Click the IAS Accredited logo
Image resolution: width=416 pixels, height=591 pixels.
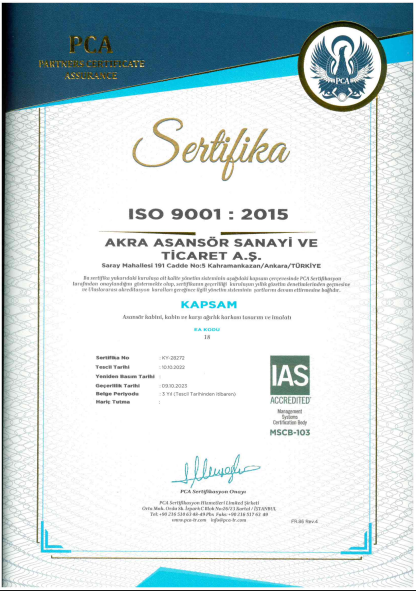(x=290, y=380)
